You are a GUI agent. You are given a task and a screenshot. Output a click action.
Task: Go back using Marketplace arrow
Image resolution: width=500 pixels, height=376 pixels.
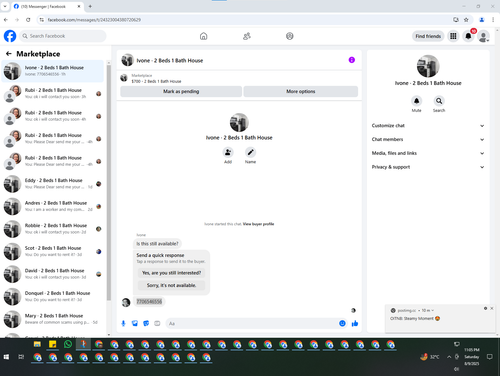pyautogui.click(x=9, y=54)
